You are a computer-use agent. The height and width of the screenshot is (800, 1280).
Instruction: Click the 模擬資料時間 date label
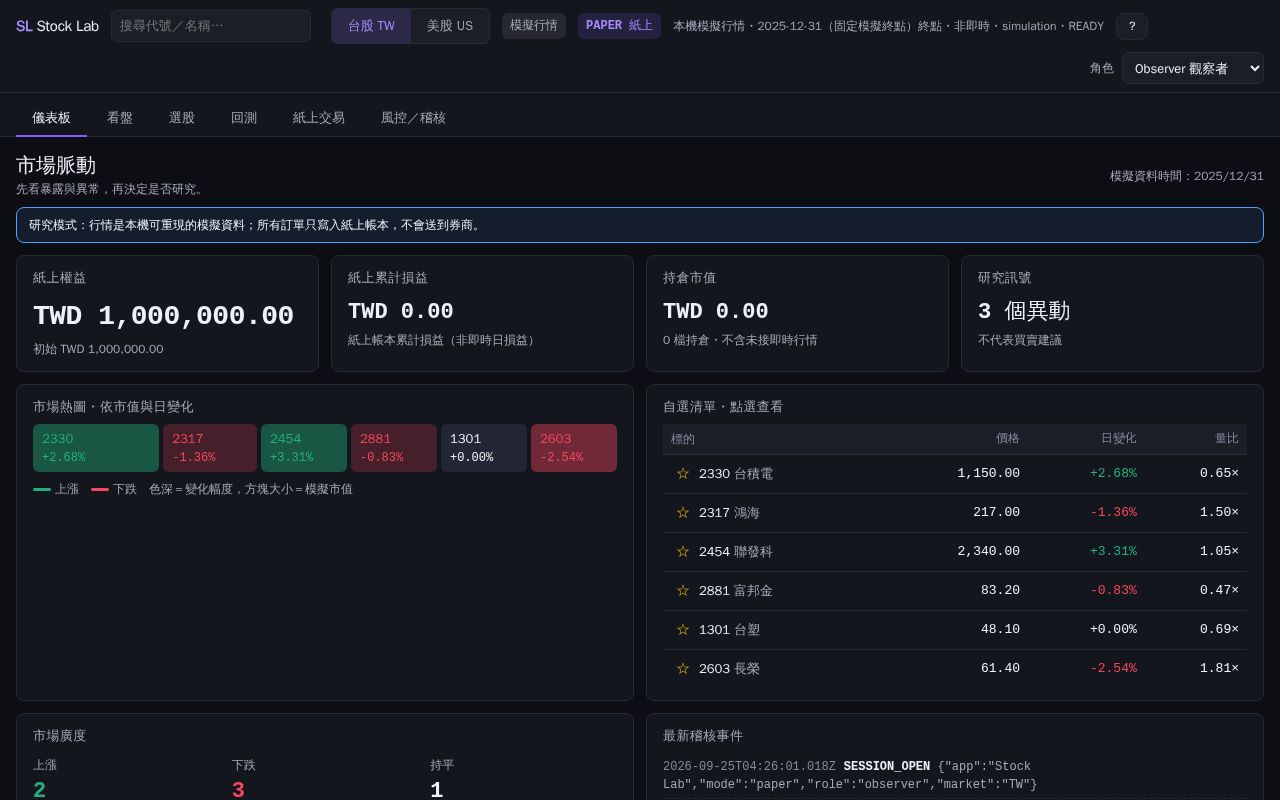pyautogui.click(x=1187, y=176)
